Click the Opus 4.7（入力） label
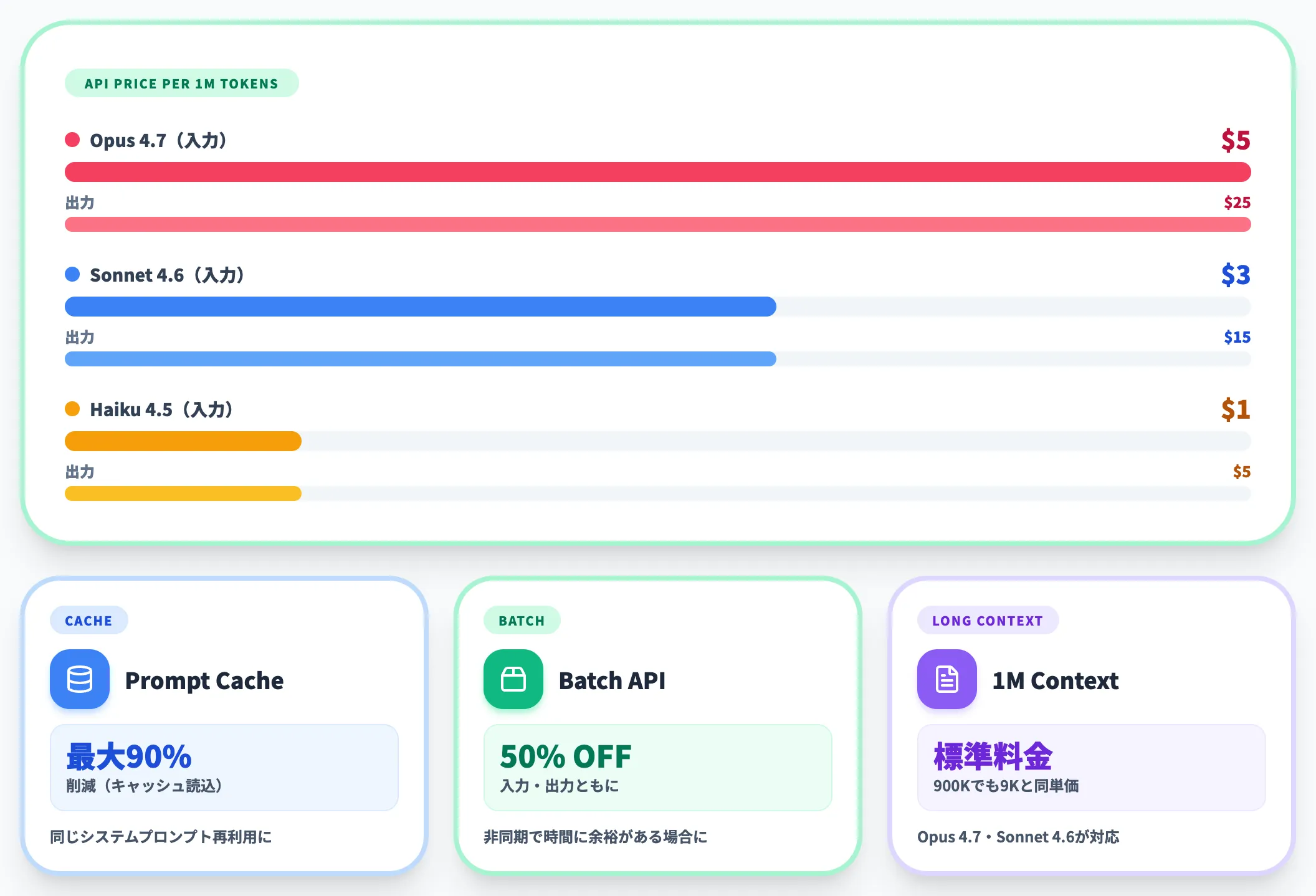Screen dimensions: 1316x896 click(158, 140)
